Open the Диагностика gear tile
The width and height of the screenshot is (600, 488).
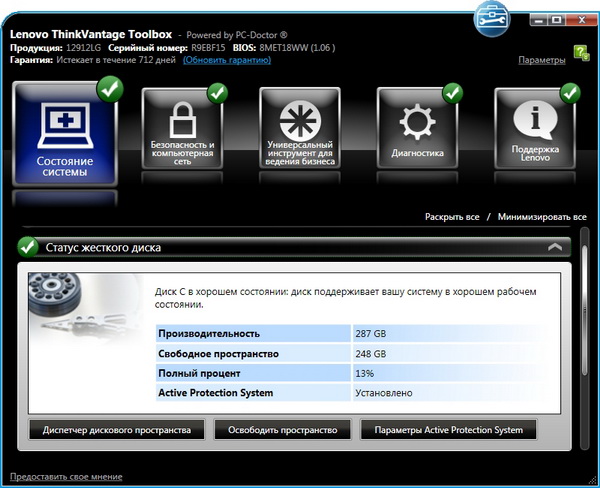(x=417, y=128)
